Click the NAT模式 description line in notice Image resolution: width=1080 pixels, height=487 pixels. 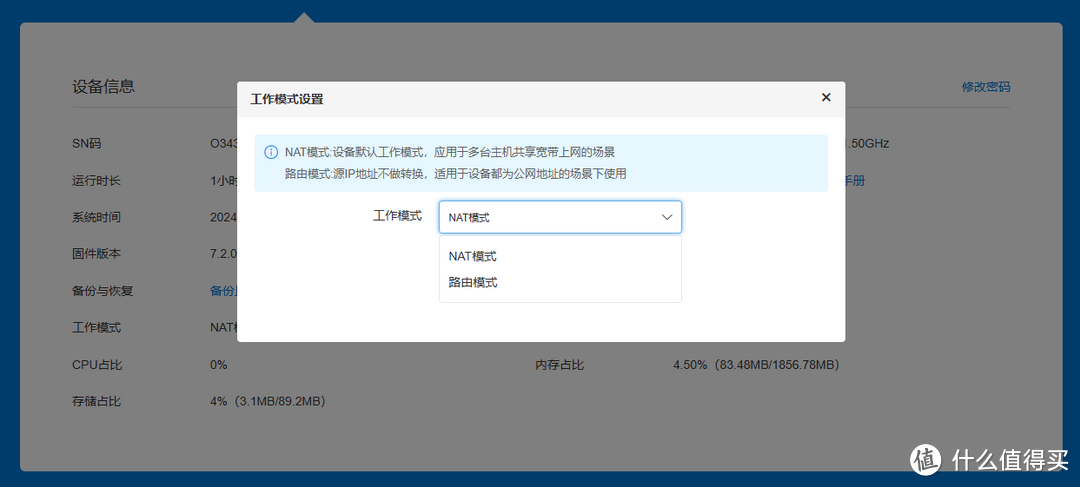450,152
